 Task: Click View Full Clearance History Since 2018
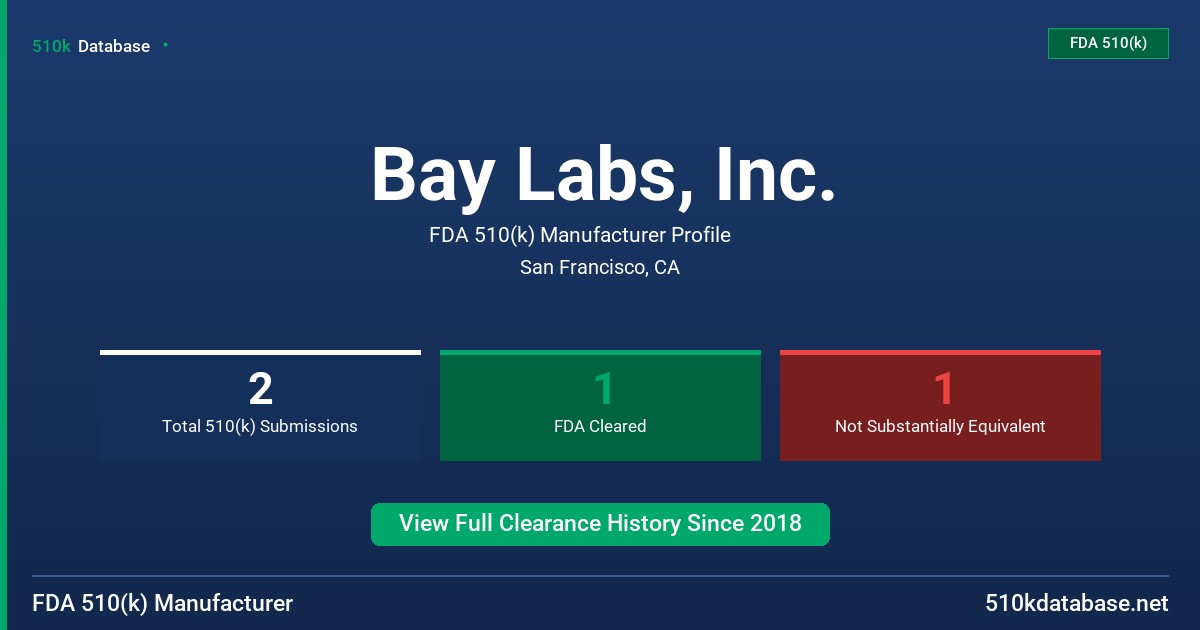tap(600, 524)
